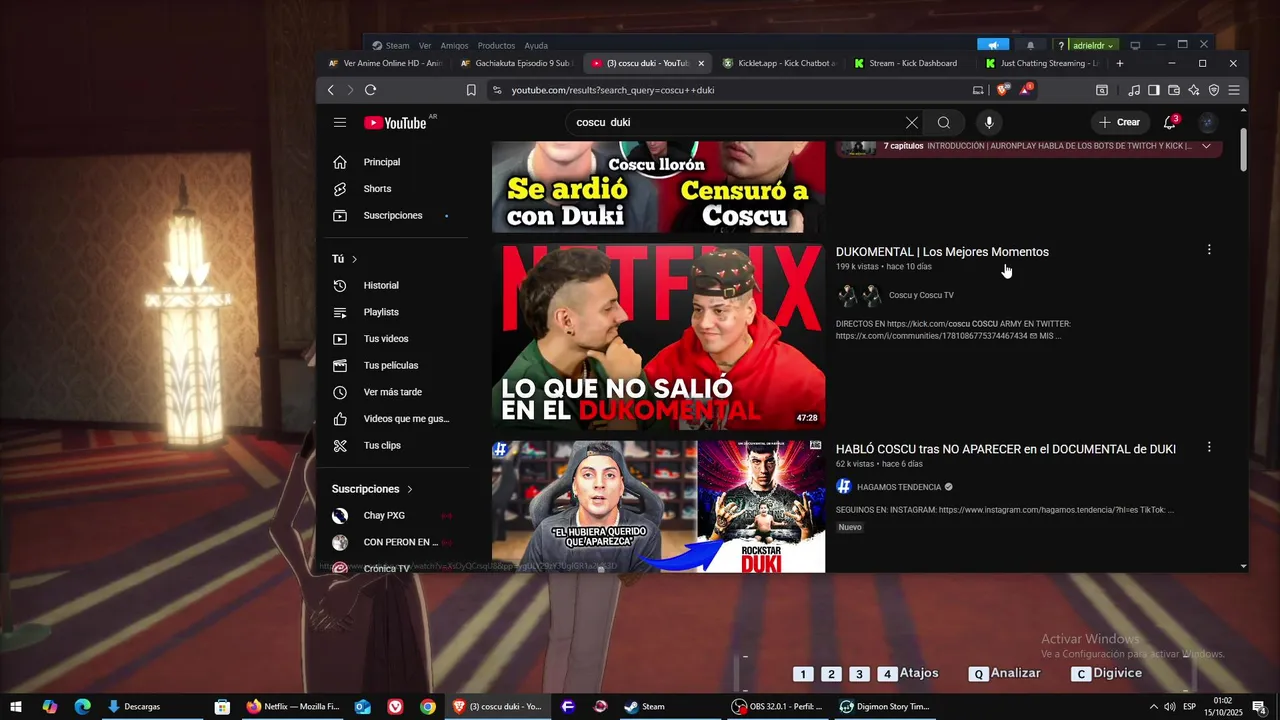This screenshot has width=1280, height=720.
Task: Open the Brave Wallet icon
Action: (1174, 90)
